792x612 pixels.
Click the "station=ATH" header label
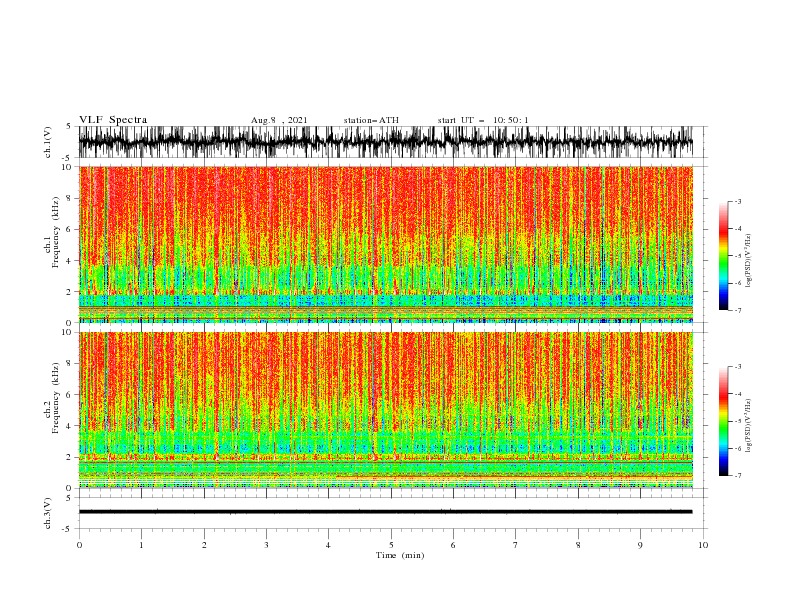tap(371, 120)
